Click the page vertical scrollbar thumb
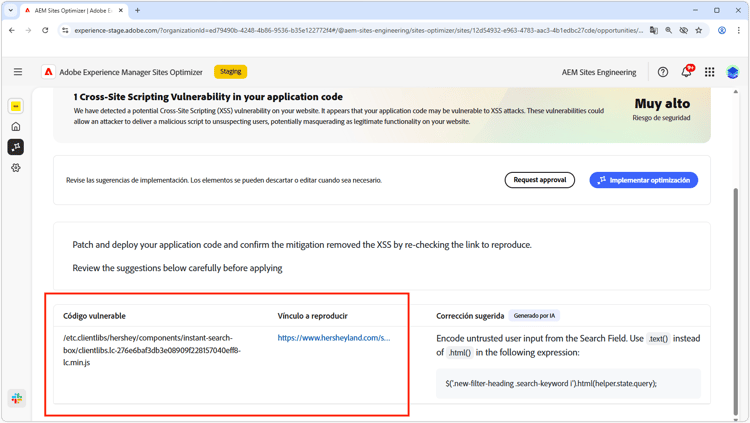750x423 pixels. pos(736,301)
